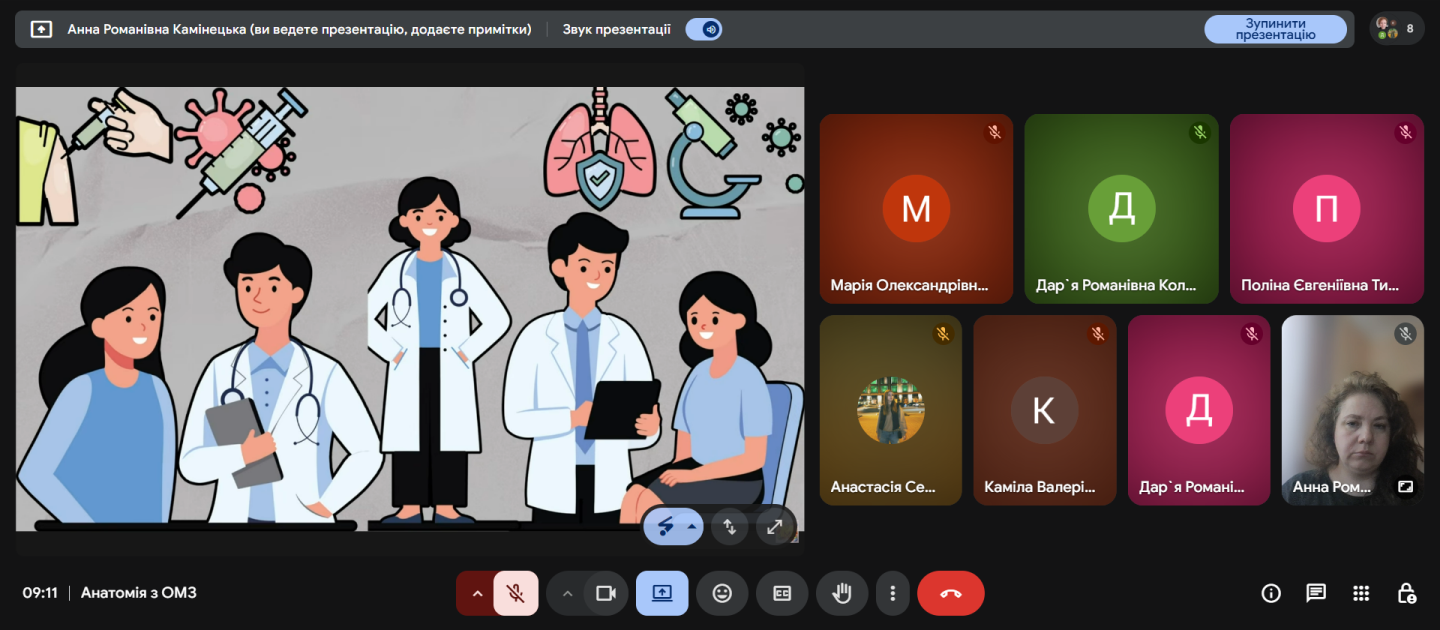Expand the annotation tool options arrow
1440x630 pixels.
pyautogui.click(x=691, y=526)
